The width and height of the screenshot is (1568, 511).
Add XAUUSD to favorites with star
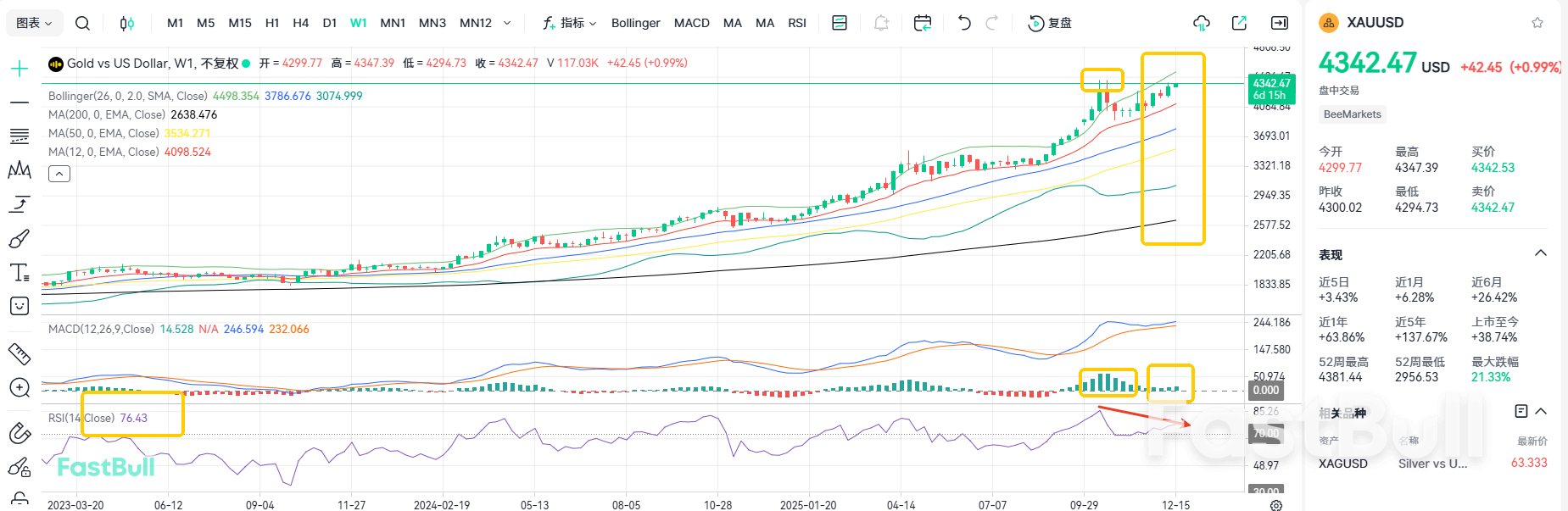point(1537,23)
